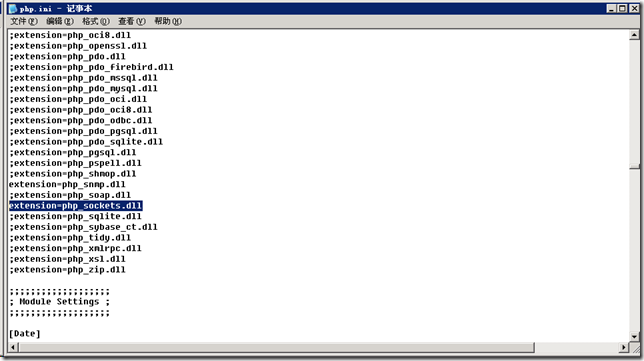The width and height of the screenshot is (644, 361).
Task: Click the line ;extension=php_pdo_oci.dll
Action: (x=78, y=99)
